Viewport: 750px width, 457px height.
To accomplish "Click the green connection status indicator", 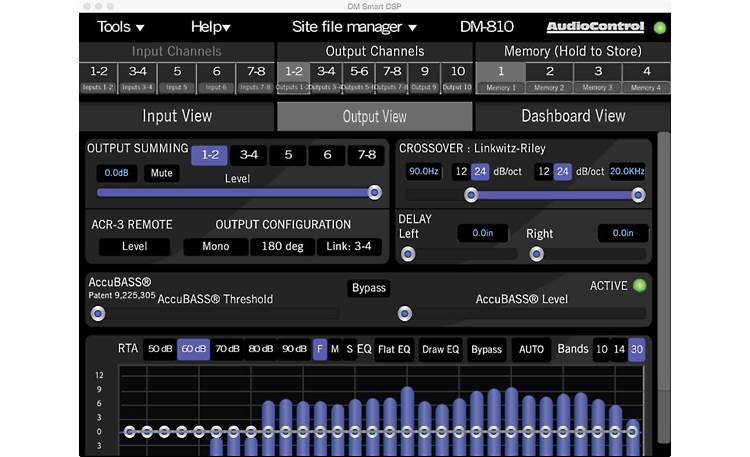I will click(x=660, y=28).
